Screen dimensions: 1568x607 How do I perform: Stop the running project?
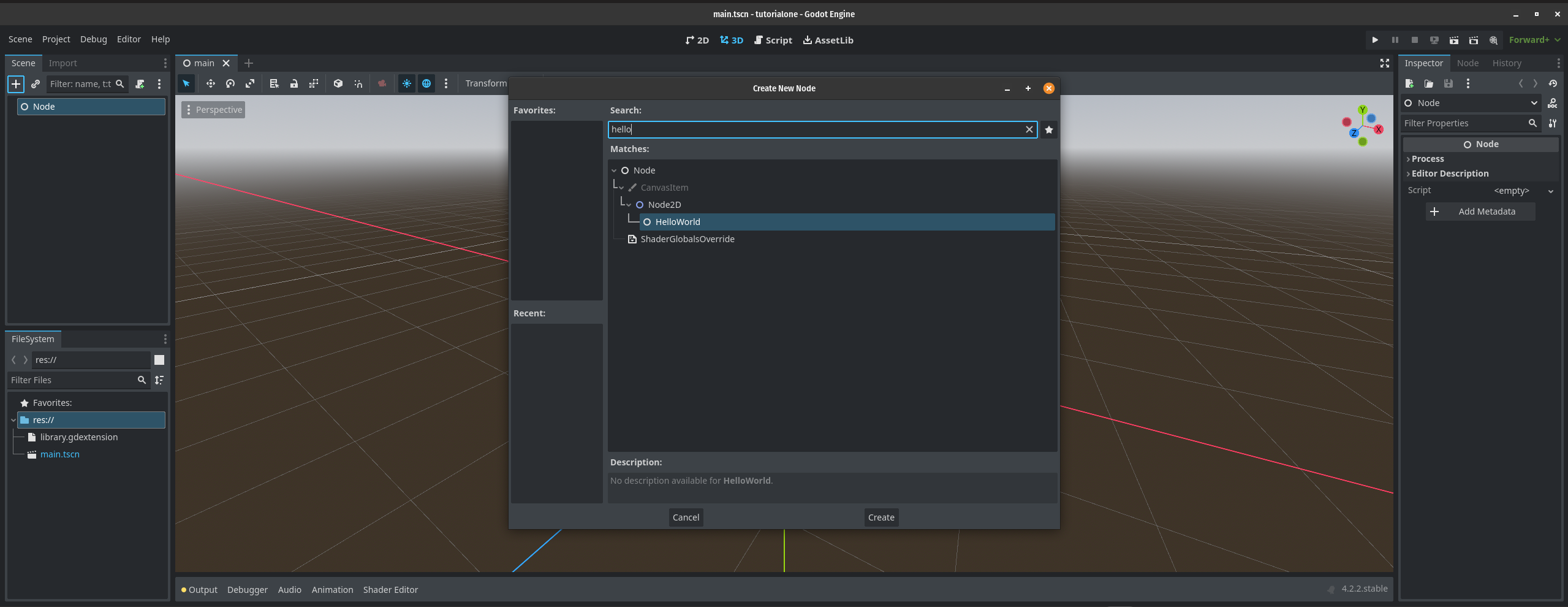1415,40
